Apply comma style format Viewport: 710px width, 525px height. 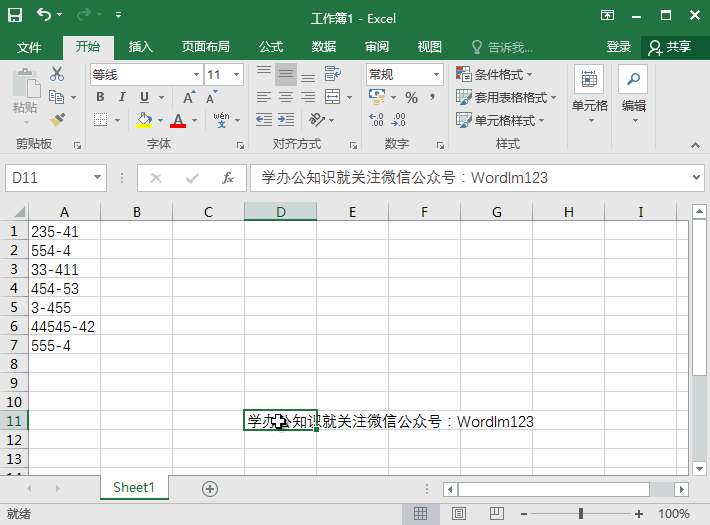point(432,97)
